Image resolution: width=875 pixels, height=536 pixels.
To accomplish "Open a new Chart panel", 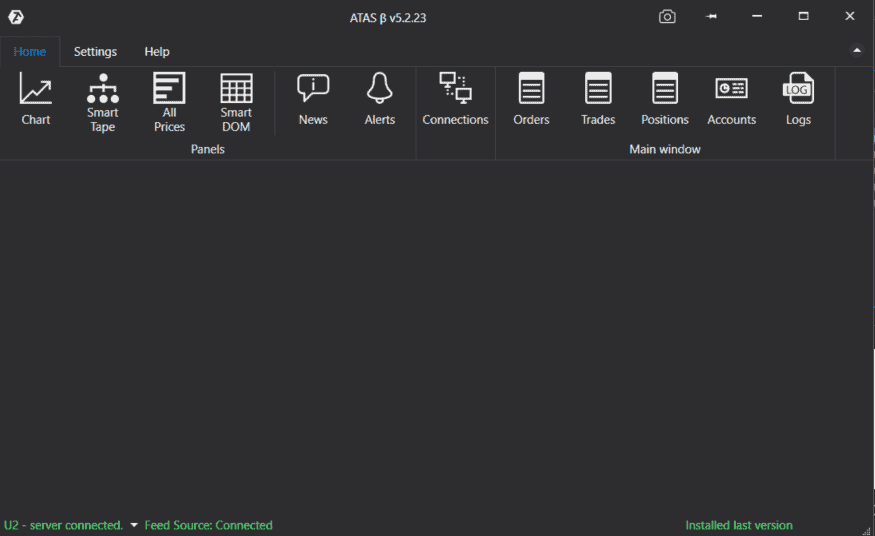I will pos(36,99).
